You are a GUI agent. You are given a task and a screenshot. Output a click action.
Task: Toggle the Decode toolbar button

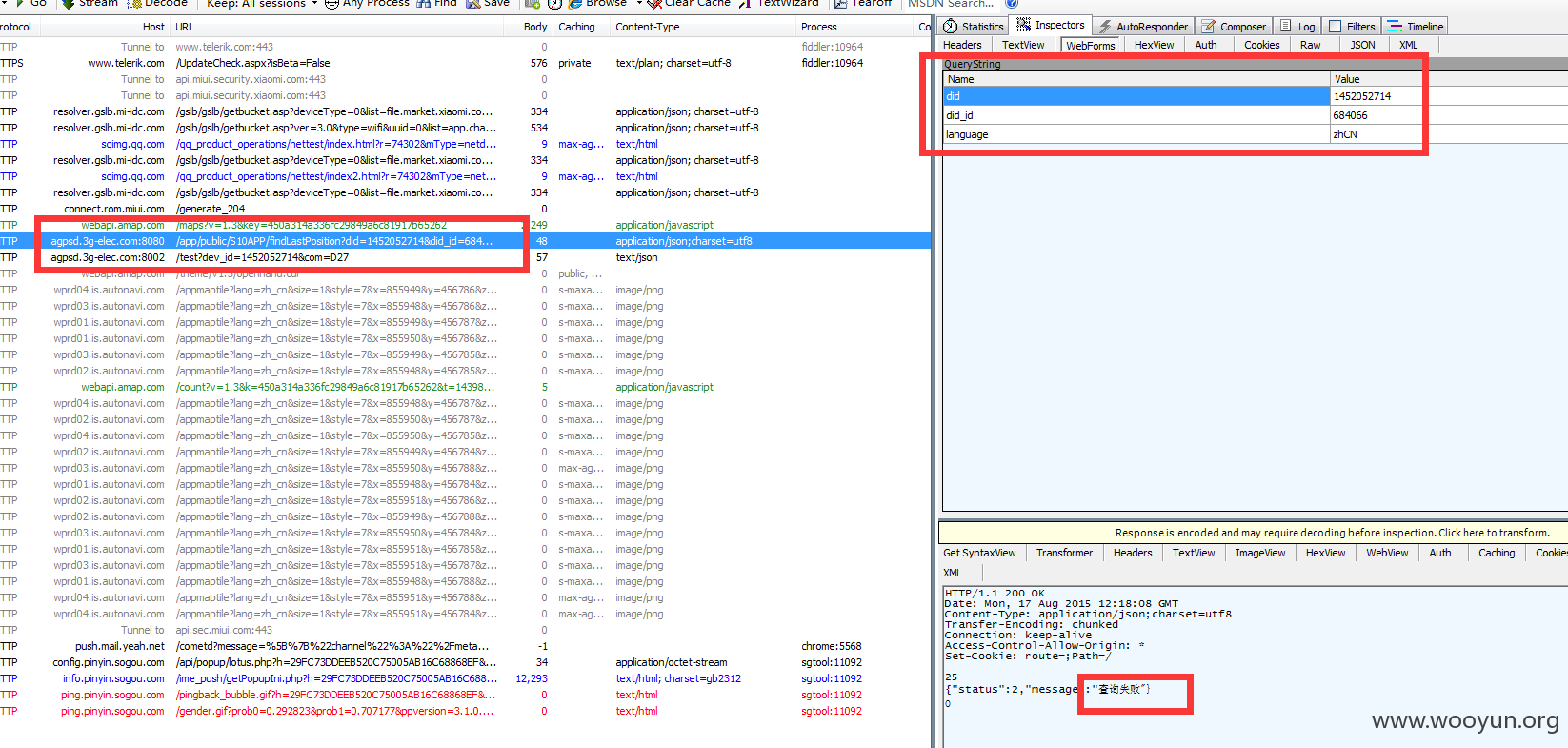click(x=157, y=4)
